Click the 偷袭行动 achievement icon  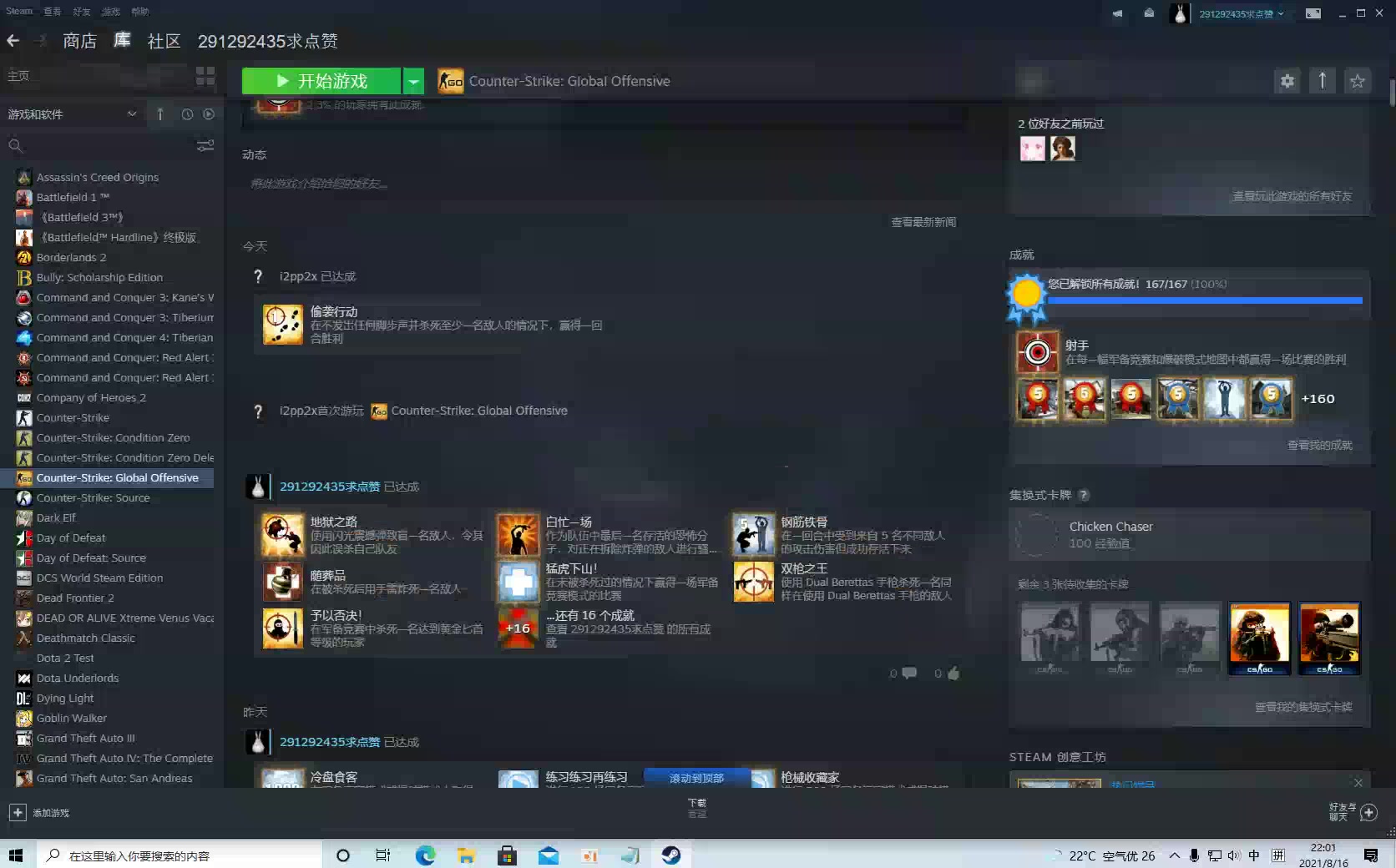point(283,325)
